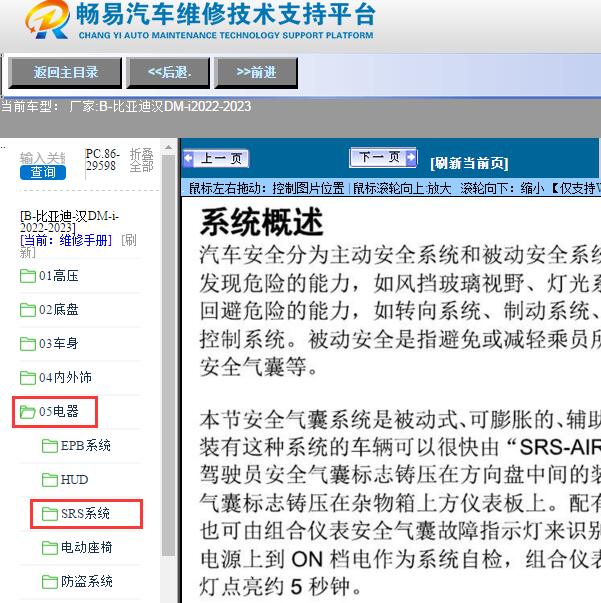Click the [B-比亚迪-汉DM-i-2022-2023] sidebar title
The width and height of the screenshot is (601, 603).
(x=69, y=222)
